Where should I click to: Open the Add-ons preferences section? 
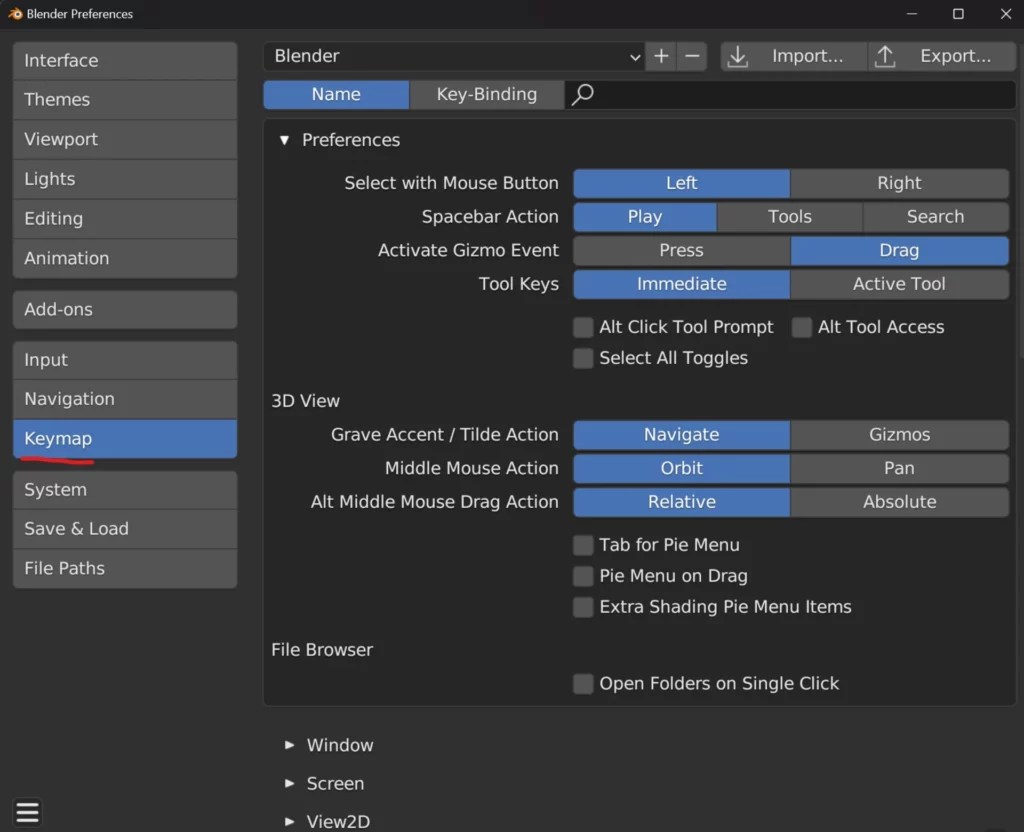coord(124,309)
